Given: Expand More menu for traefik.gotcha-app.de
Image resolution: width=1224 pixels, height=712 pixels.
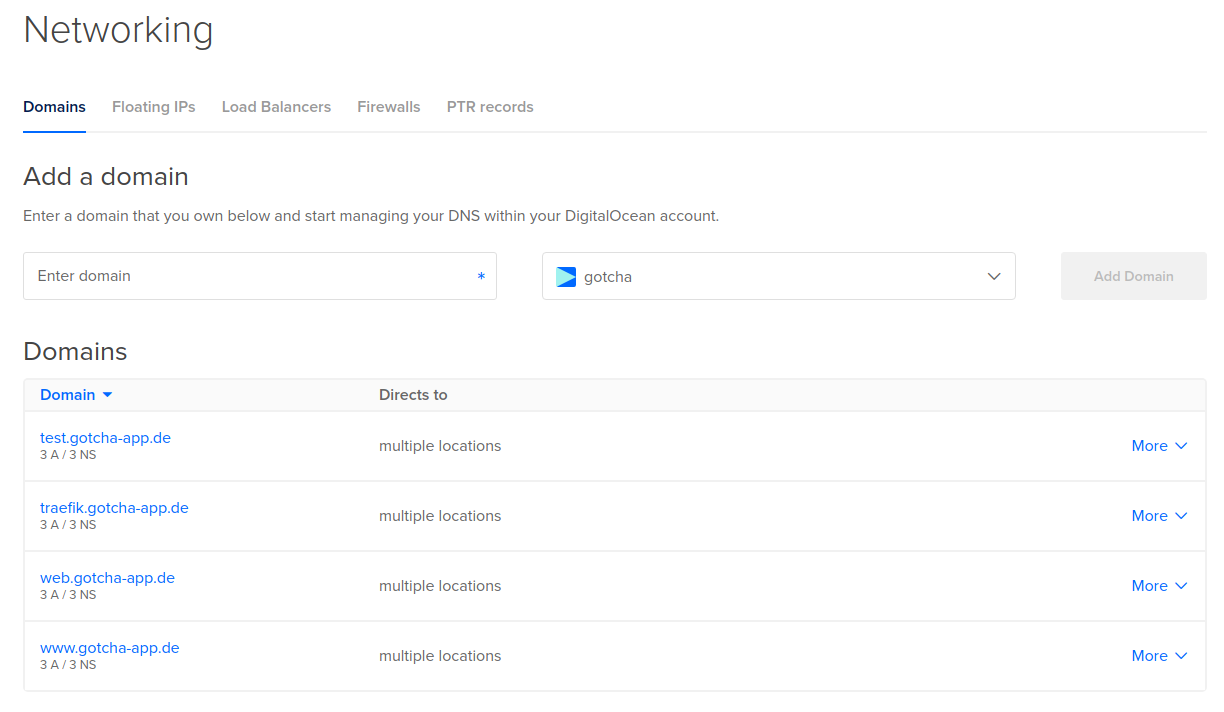Looking at the screenshot, I should tap(1158, 516).
